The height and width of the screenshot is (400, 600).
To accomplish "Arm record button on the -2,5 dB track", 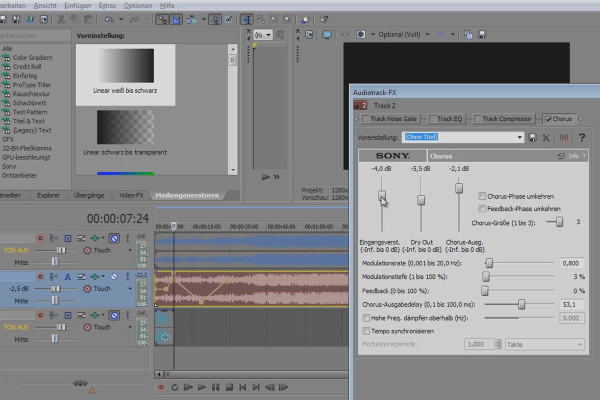I will tap(40, 276).
